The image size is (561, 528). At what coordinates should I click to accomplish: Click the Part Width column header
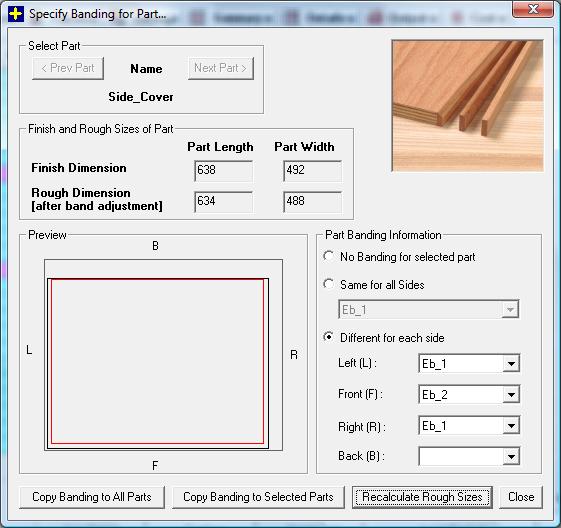click(x=304, y=147)
